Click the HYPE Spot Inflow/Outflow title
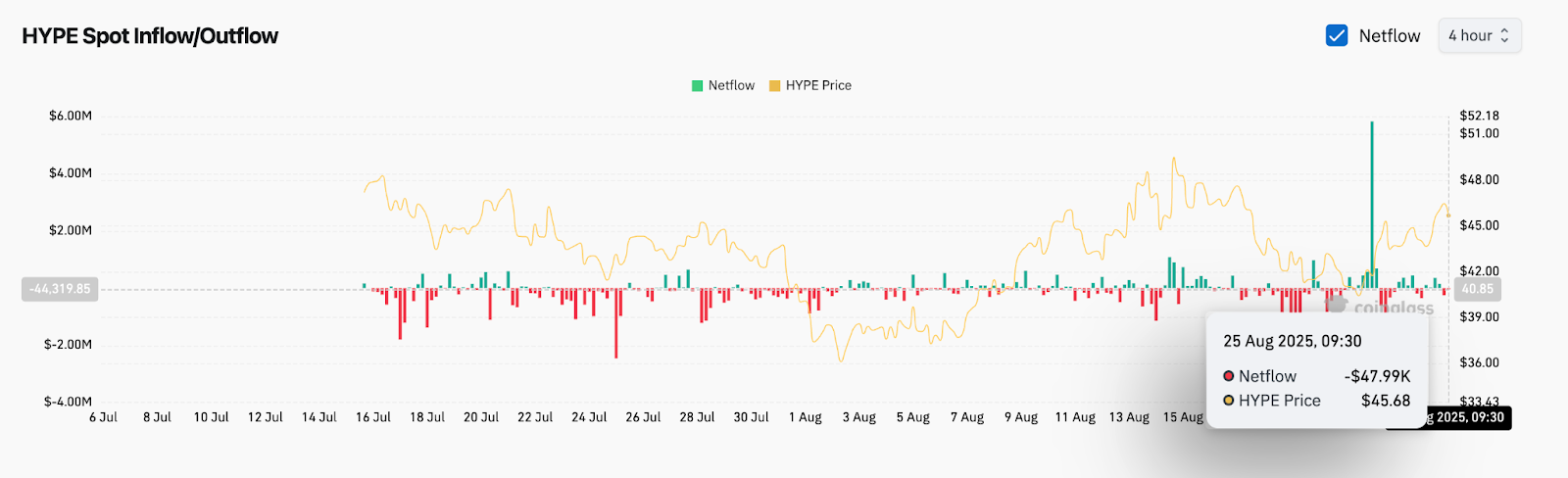This screenshot has height=478, width=1568. 150,36
